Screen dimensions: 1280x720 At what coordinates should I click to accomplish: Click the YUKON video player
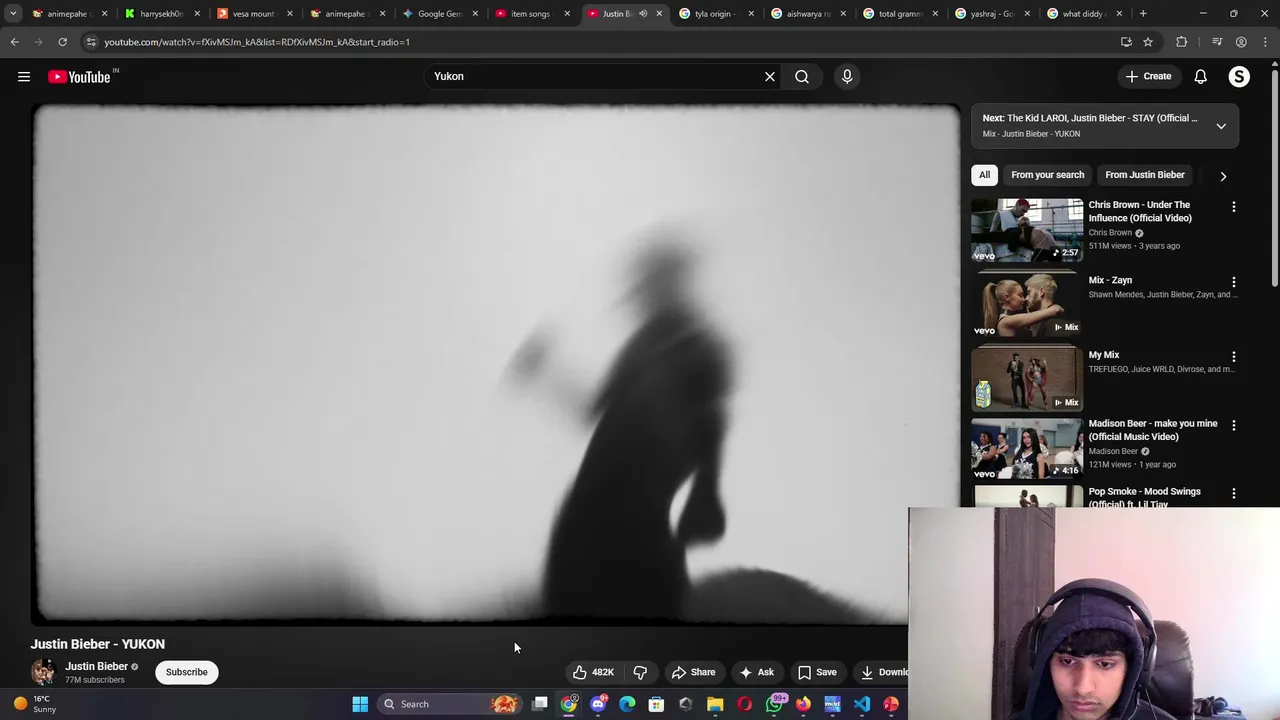496,364
